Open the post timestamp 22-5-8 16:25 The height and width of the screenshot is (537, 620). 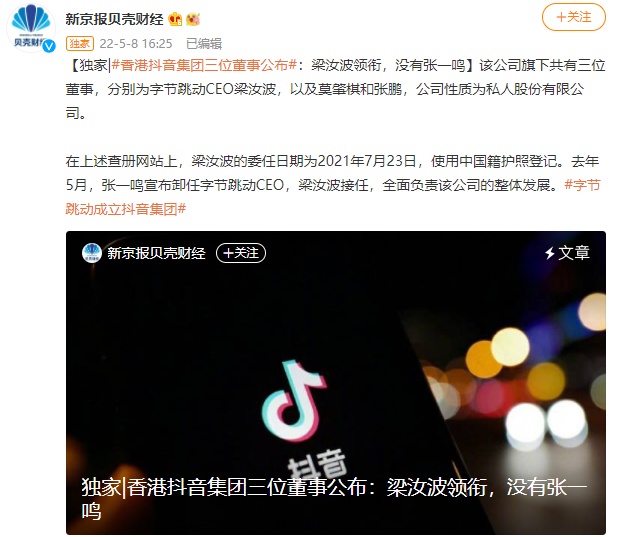coord(136,43)
